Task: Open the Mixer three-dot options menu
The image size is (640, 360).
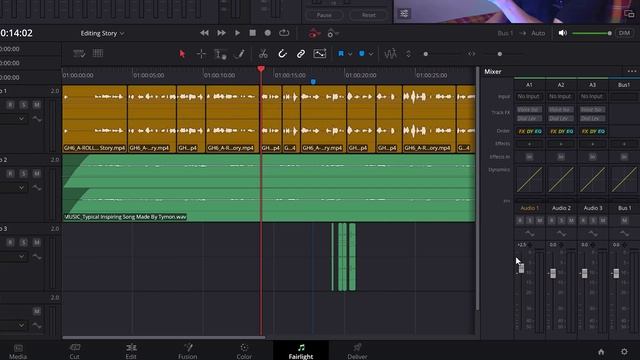Action: [x=632, y=71]
